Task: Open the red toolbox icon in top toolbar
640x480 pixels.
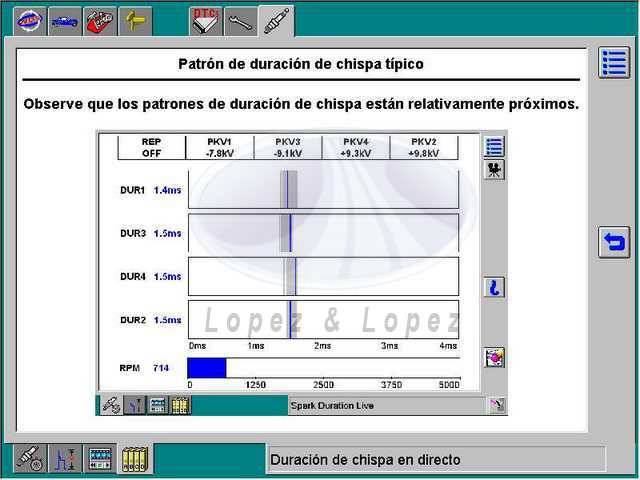Action: 100,21
